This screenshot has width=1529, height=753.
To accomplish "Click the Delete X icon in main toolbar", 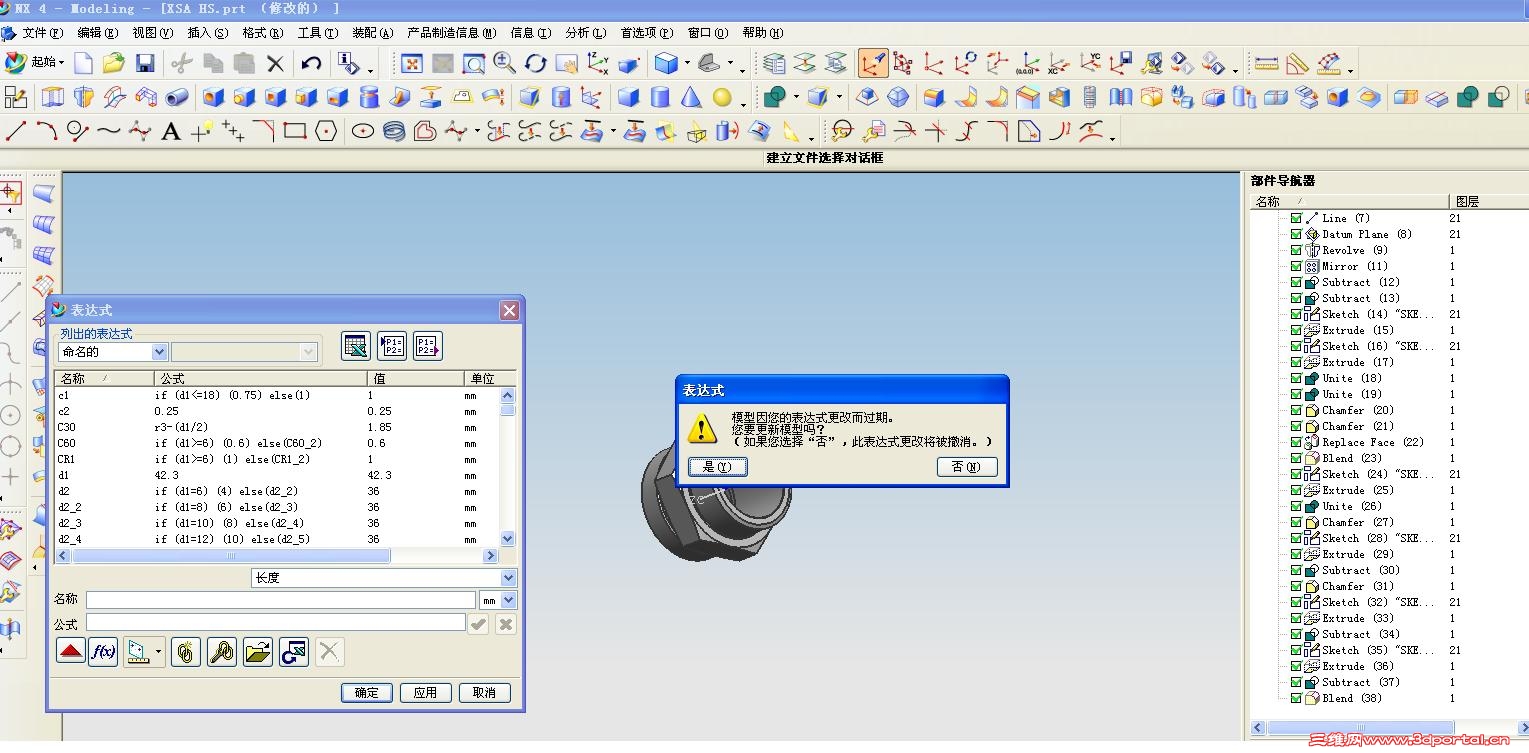I will [x=276, y=64].
